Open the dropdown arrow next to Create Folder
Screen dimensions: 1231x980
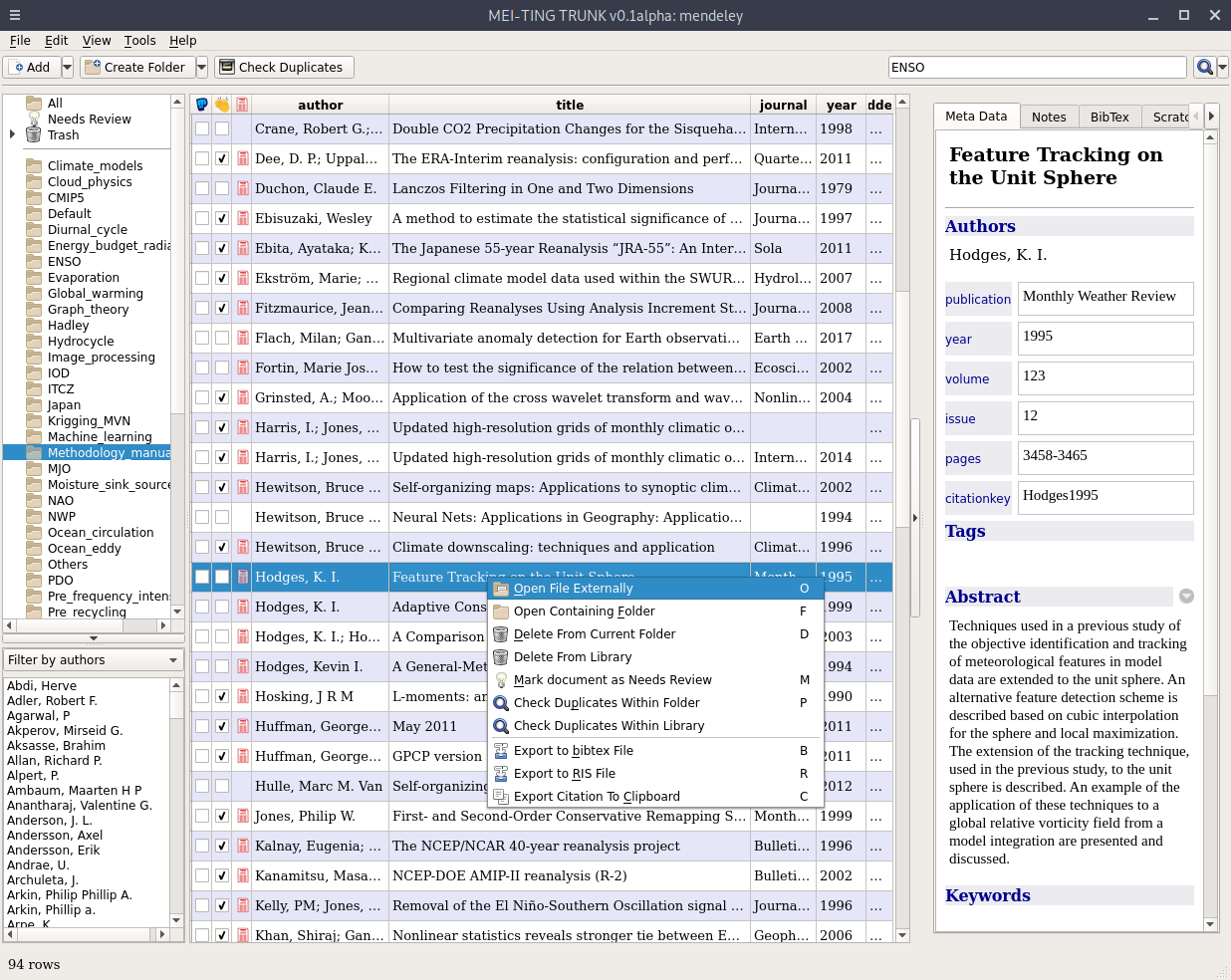click(202, 67)
